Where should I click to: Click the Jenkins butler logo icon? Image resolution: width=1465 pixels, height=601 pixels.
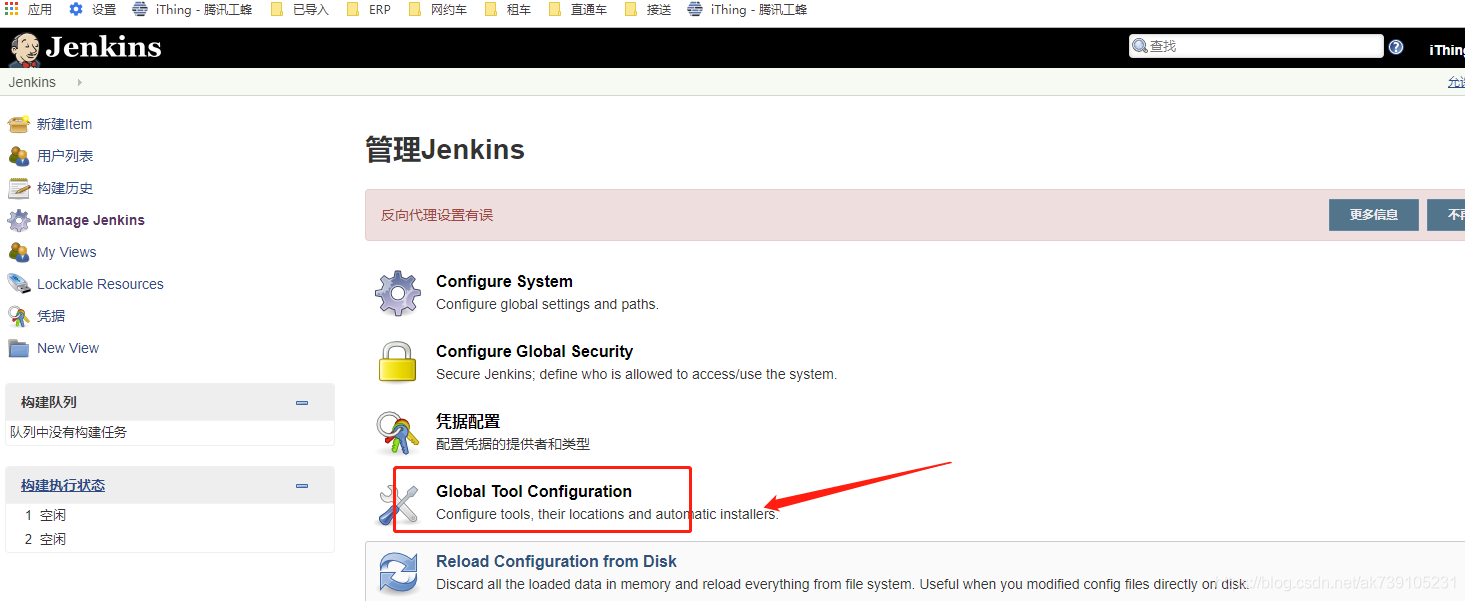[24, 48]
